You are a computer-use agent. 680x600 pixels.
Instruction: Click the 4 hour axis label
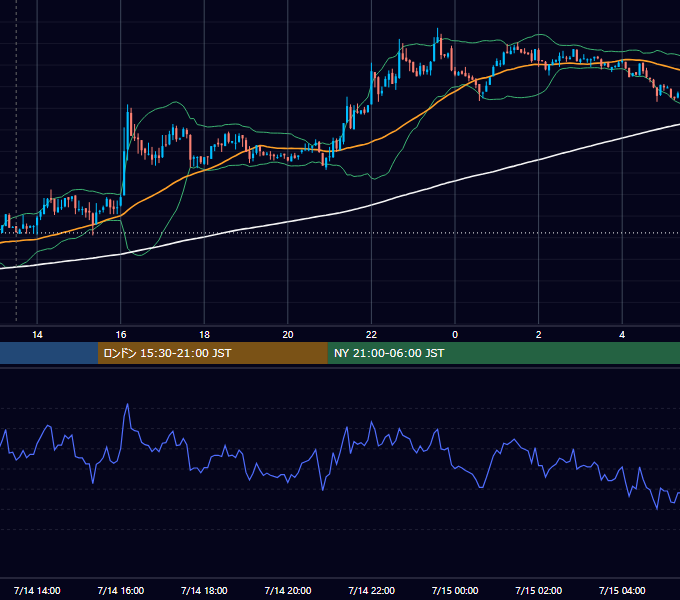pos(622,335)
